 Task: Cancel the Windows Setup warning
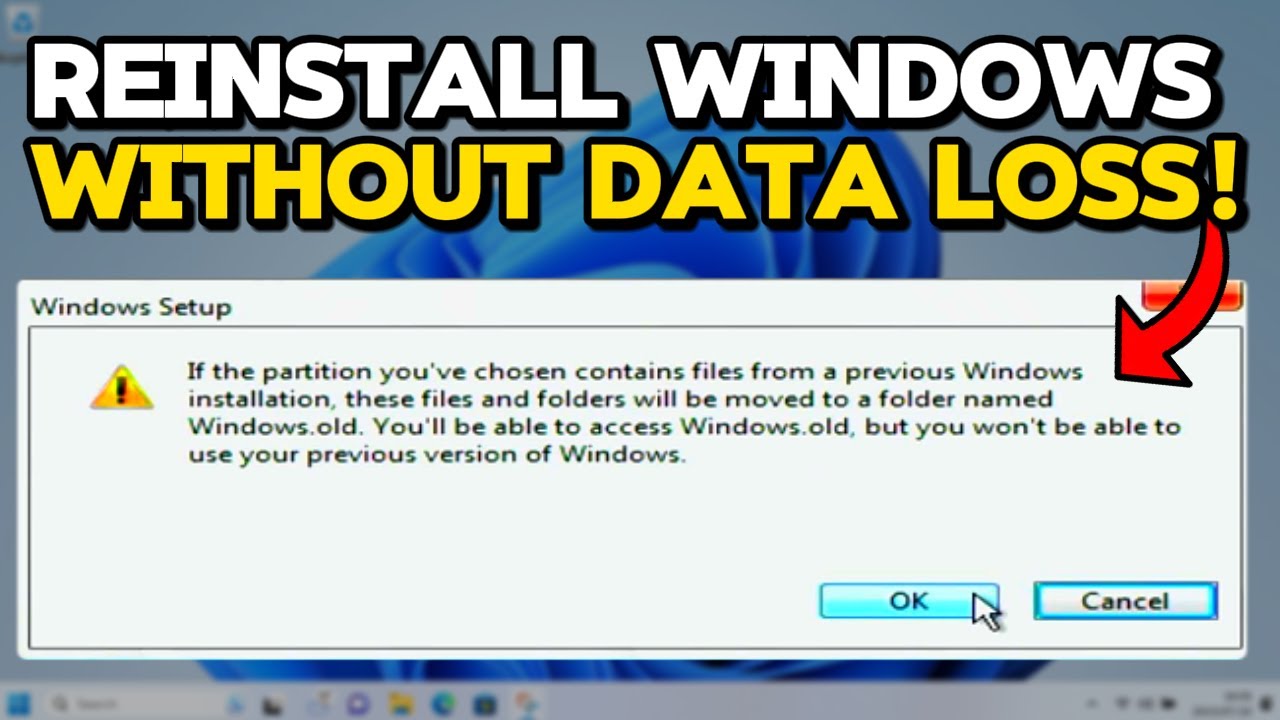1125,601
